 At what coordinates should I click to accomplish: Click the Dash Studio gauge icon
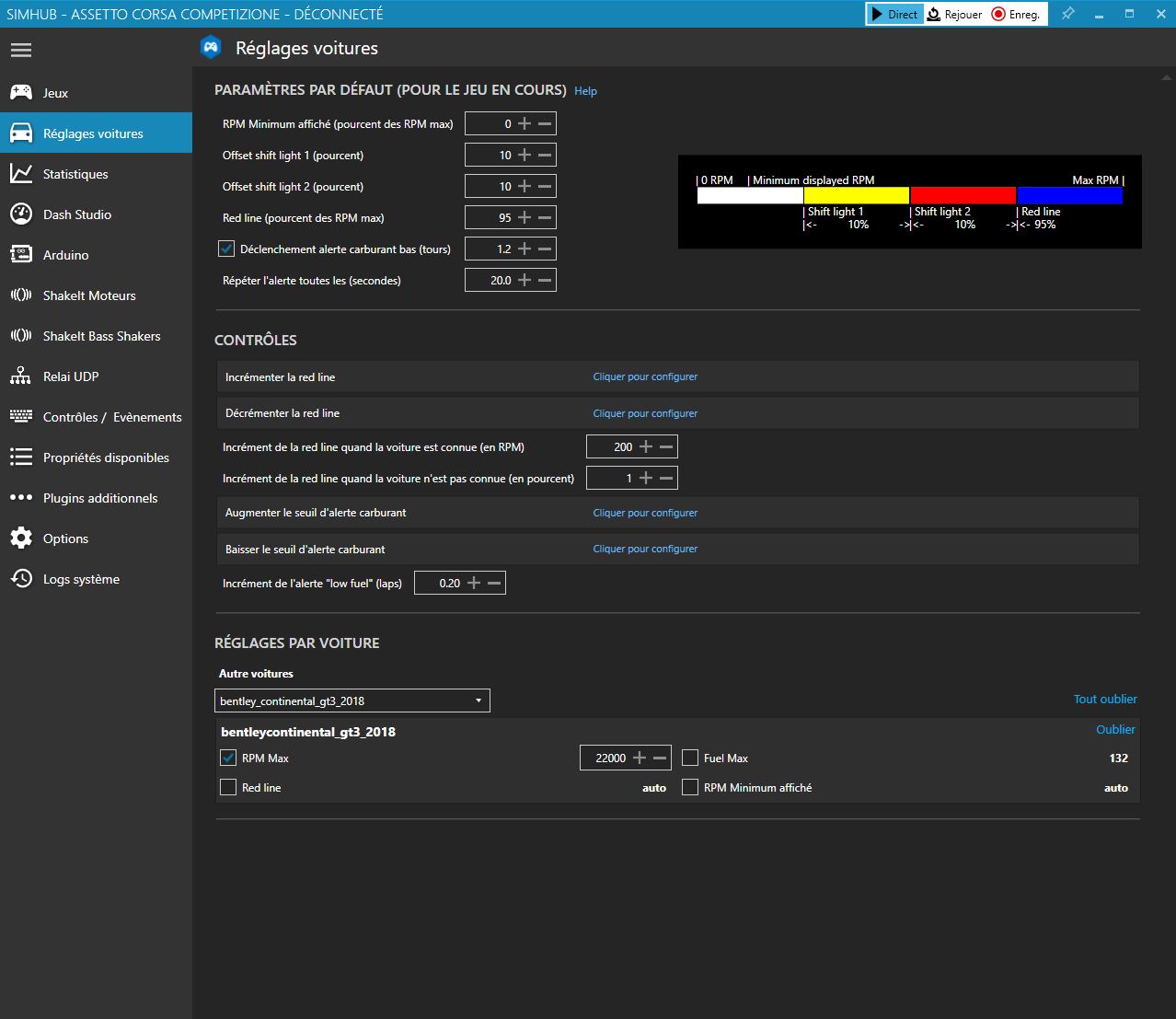21,214
